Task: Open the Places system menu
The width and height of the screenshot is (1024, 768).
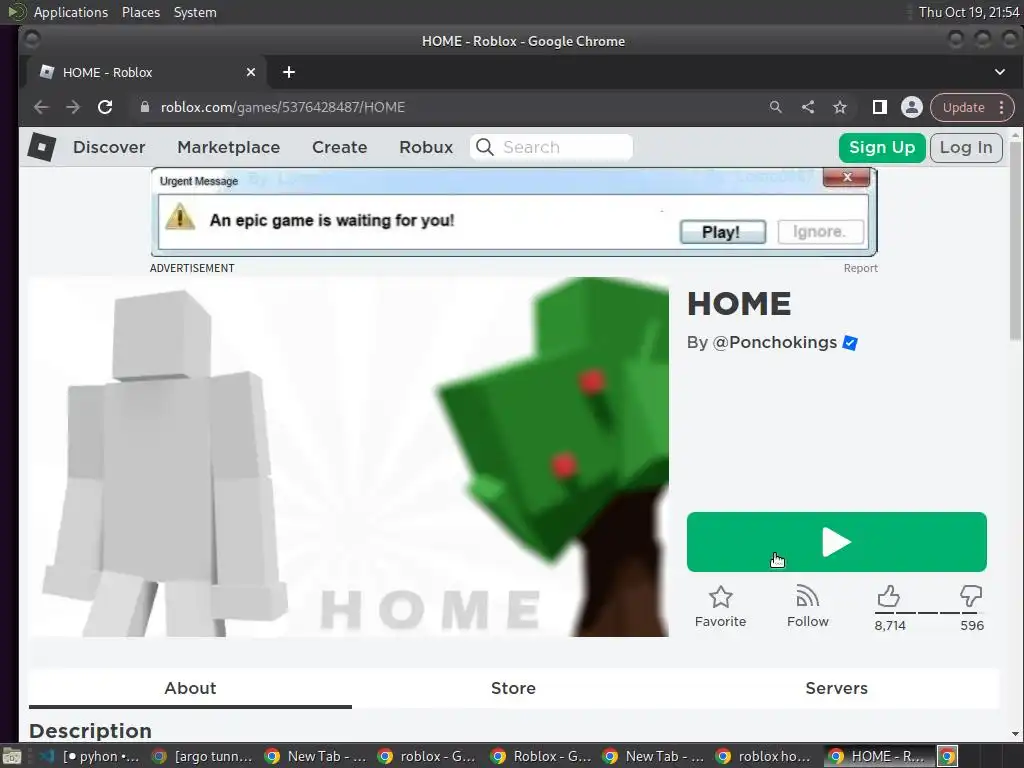Action: [140, 12]
